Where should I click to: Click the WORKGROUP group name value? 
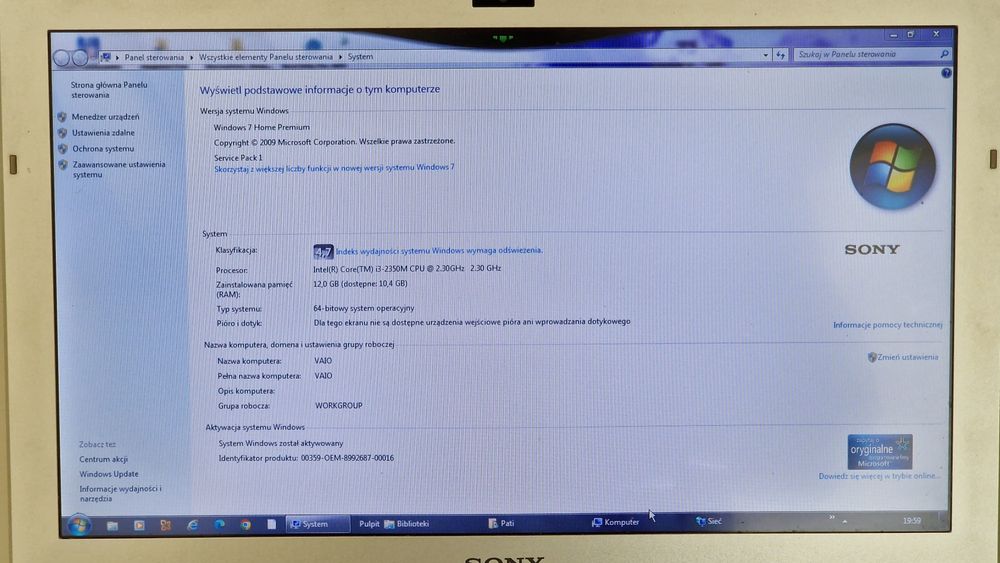[x=339, y=406]
